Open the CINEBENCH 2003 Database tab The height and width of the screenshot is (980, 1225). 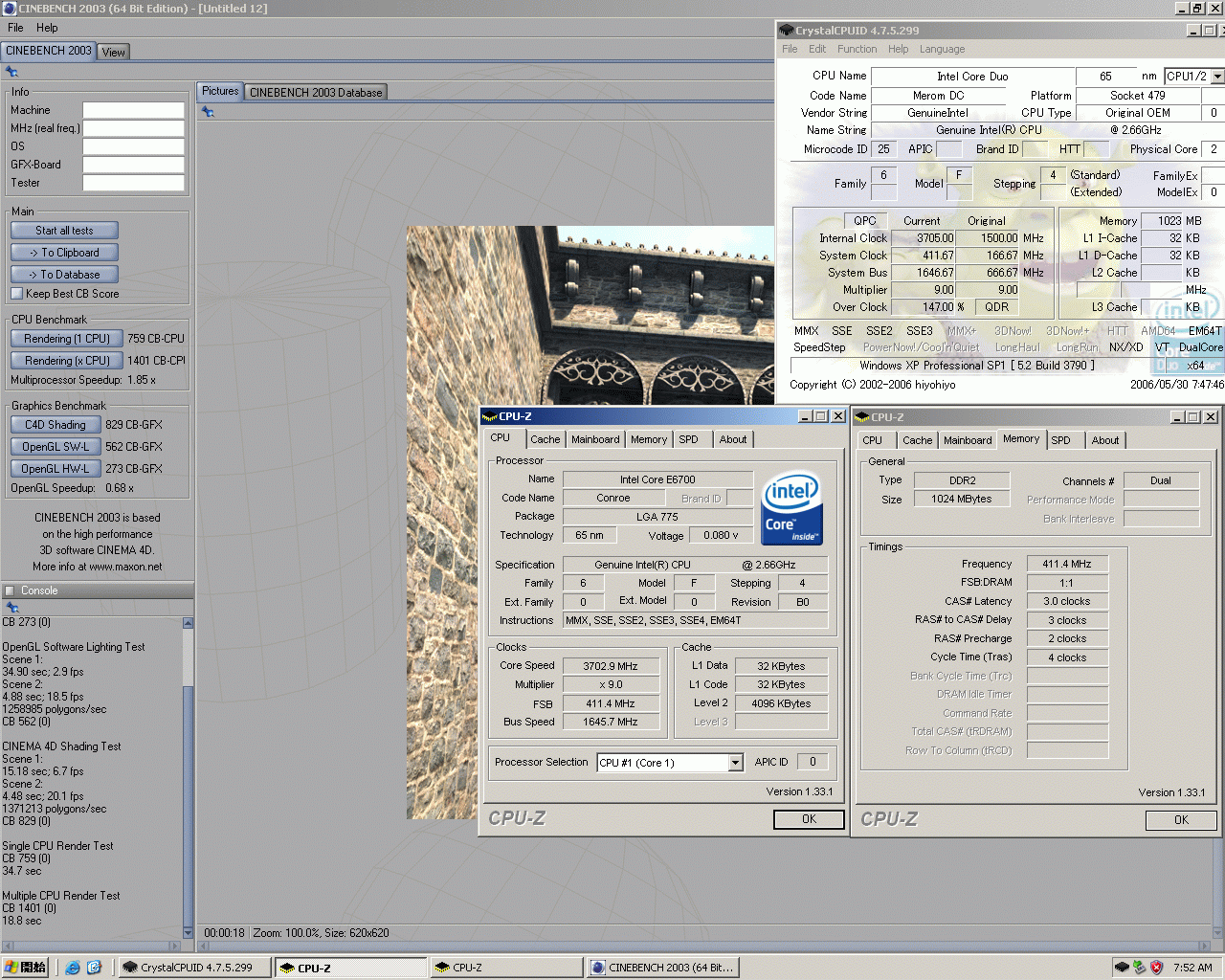tap(316, 93)
